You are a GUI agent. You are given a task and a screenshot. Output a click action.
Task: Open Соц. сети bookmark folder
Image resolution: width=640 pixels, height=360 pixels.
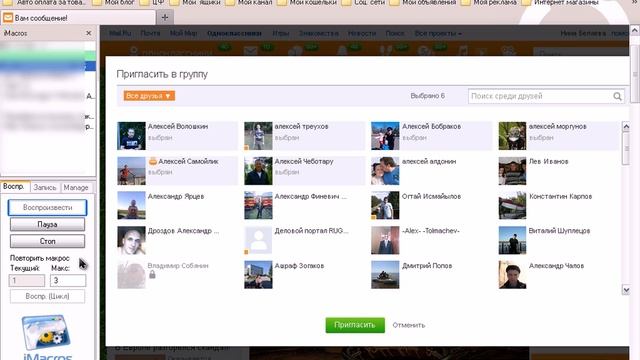(x=363, y=2)
